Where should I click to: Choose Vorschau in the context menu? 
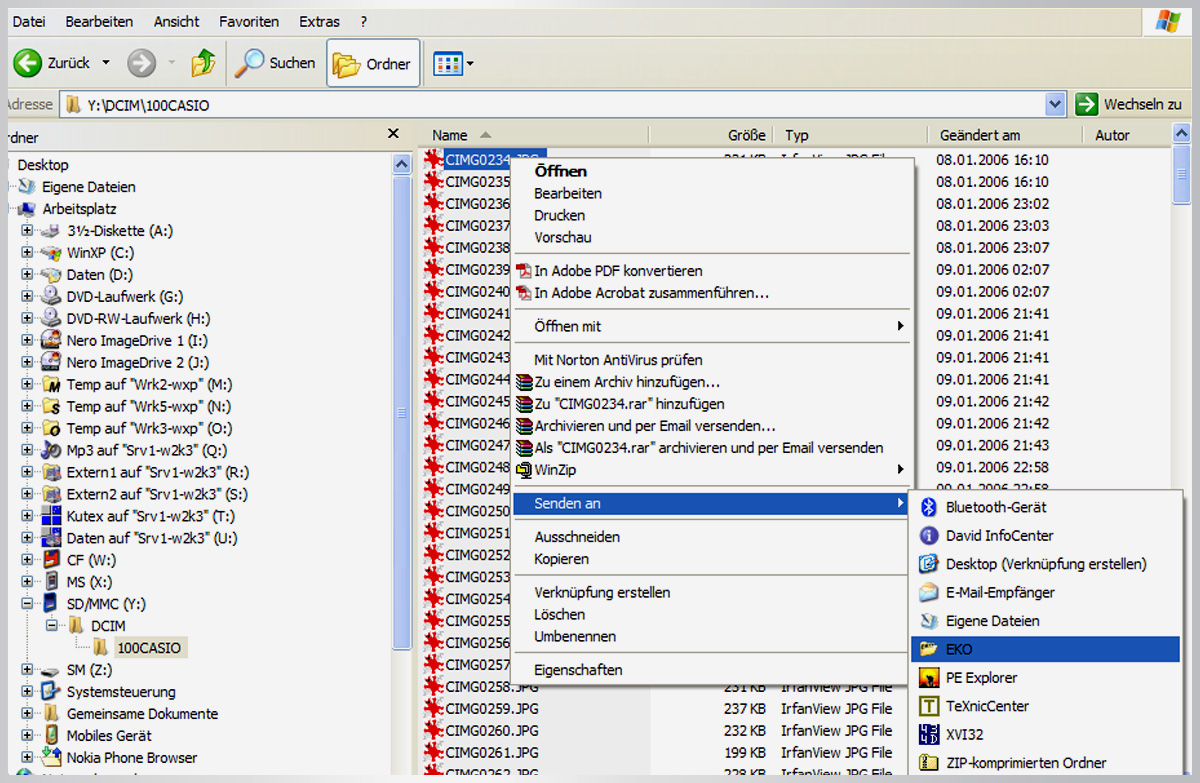712,238
